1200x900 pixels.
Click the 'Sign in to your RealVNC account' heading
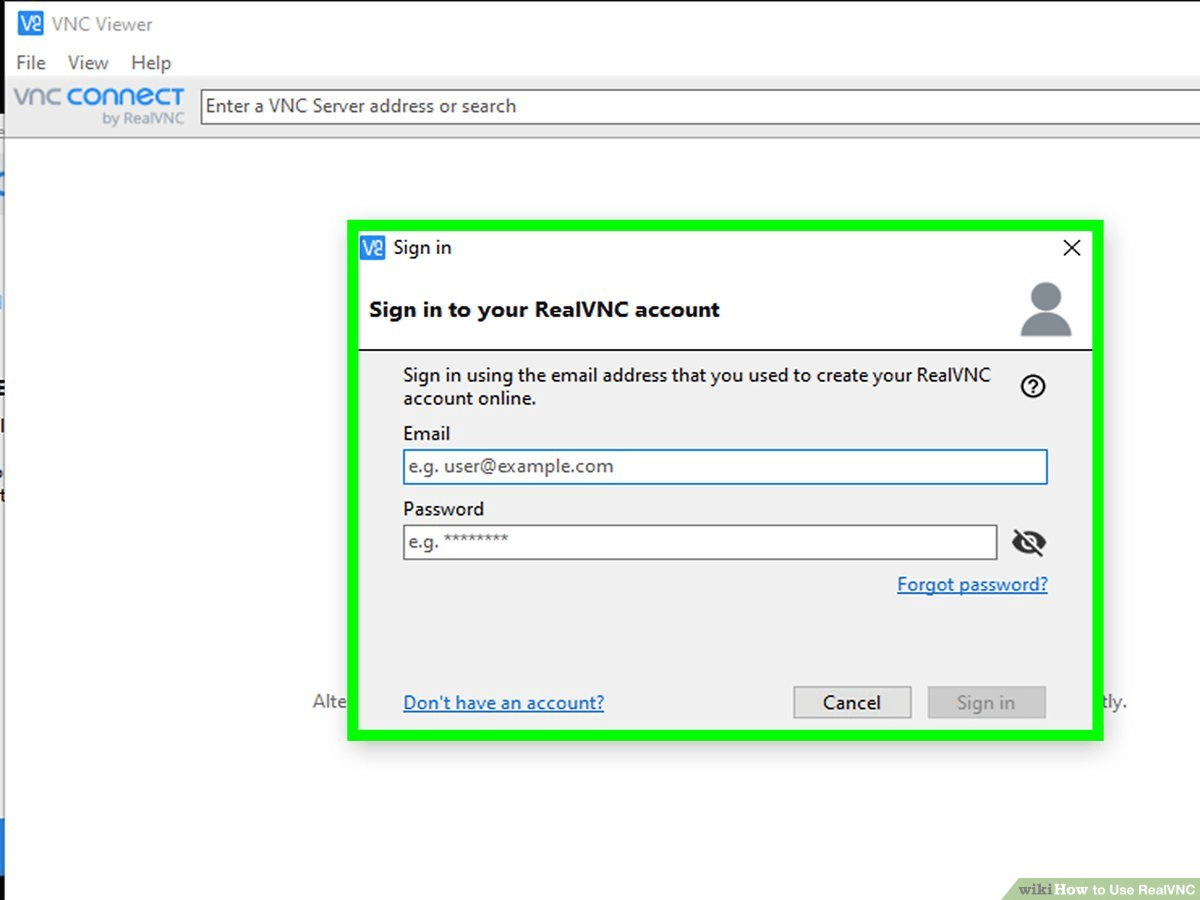point(544,309)
